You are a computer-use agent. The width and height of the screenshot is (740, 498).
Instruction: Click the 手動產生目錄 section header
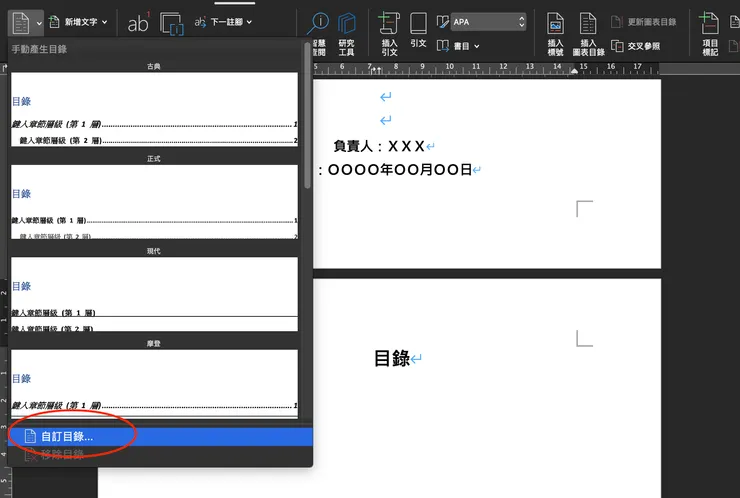39,49
